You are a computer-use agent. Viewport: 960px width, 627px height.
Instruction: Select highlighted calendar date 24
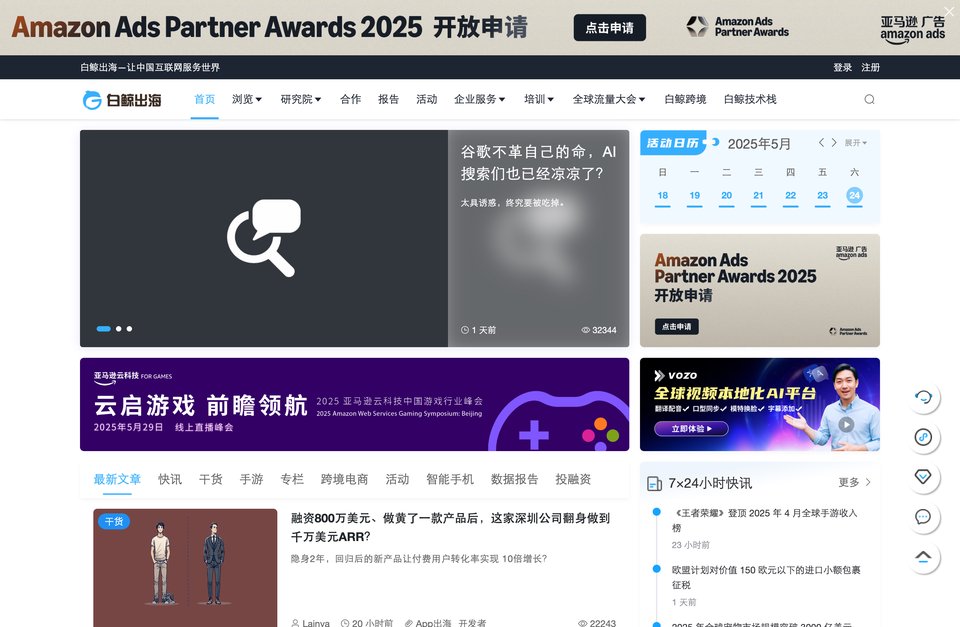pos(855,195)
